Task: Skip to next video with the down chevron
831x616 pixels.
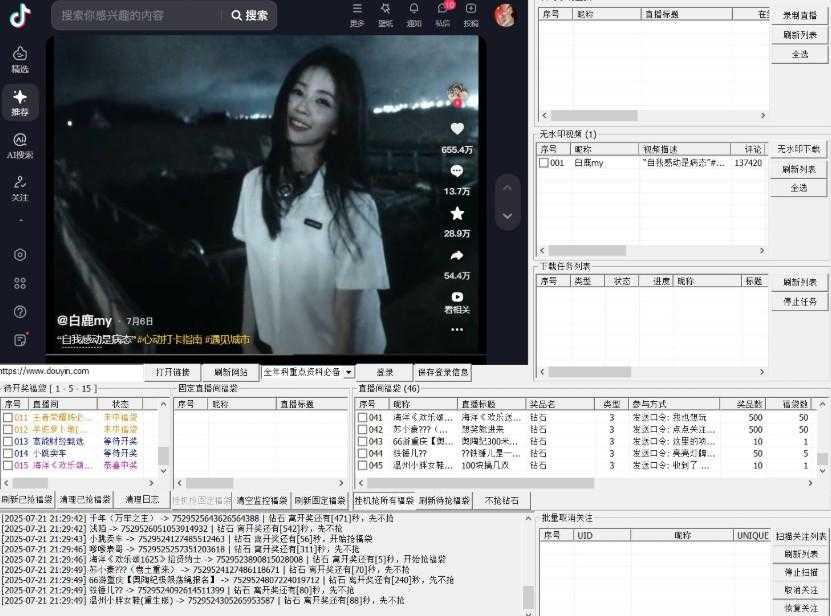Action: pos(507,216)
